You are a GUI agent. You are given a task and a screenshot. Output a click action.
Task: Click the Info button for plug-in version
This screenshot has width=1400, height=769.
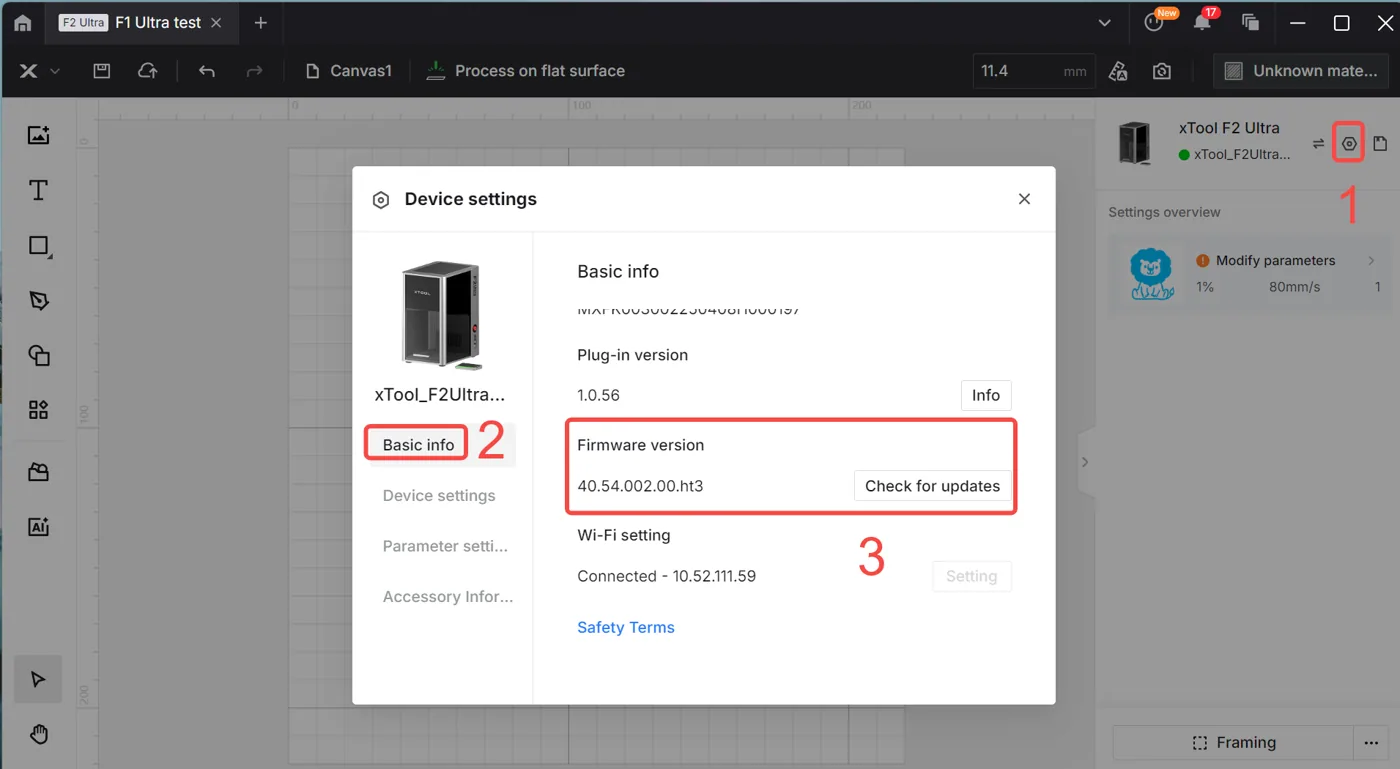pos(986,395)
